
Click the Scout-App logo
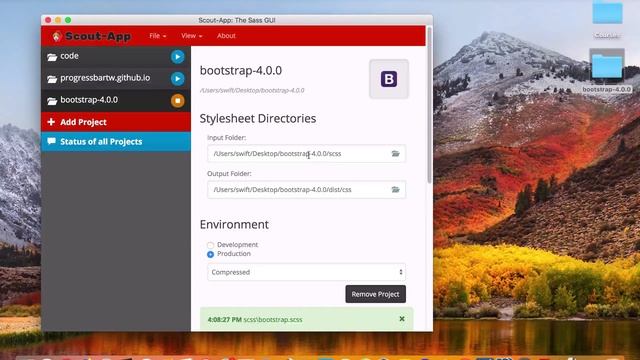point(91,36)
